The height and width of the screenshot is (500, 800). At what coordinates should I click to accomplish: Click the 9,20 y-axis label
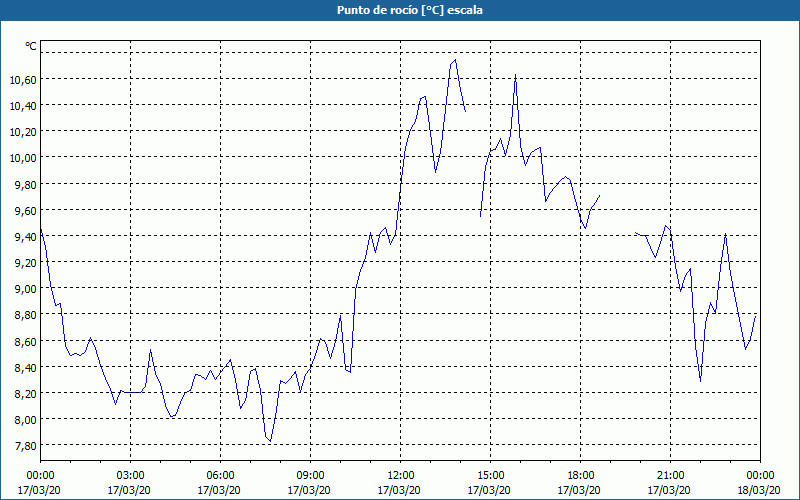[26, 262]
